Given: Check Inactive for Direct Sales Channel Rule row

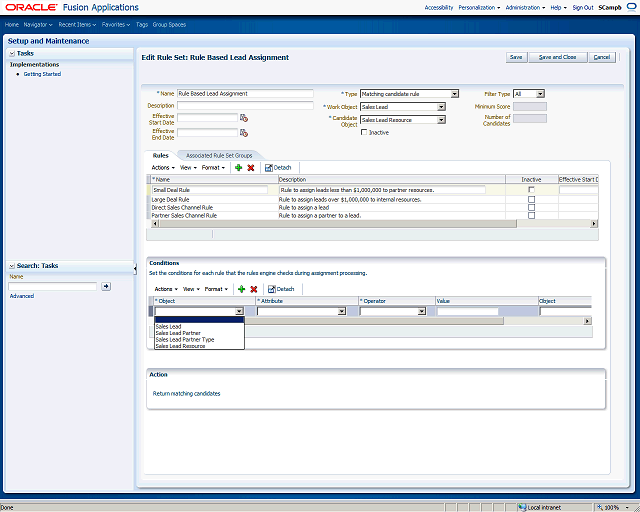Looking at the screenshot, I should (531, 207).
